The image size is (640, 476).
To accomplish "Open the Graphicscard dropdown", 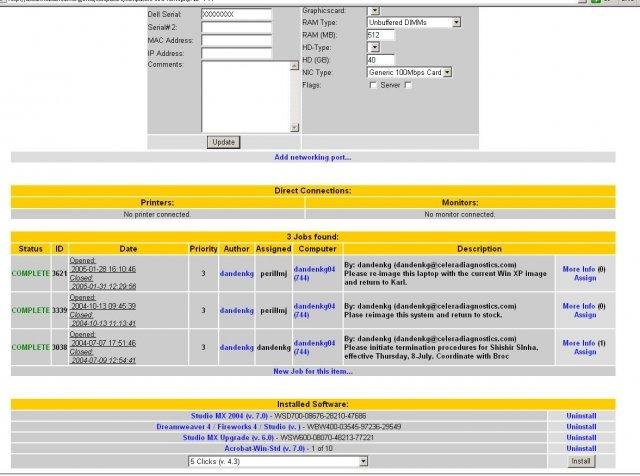I will [x=374, y=11].
